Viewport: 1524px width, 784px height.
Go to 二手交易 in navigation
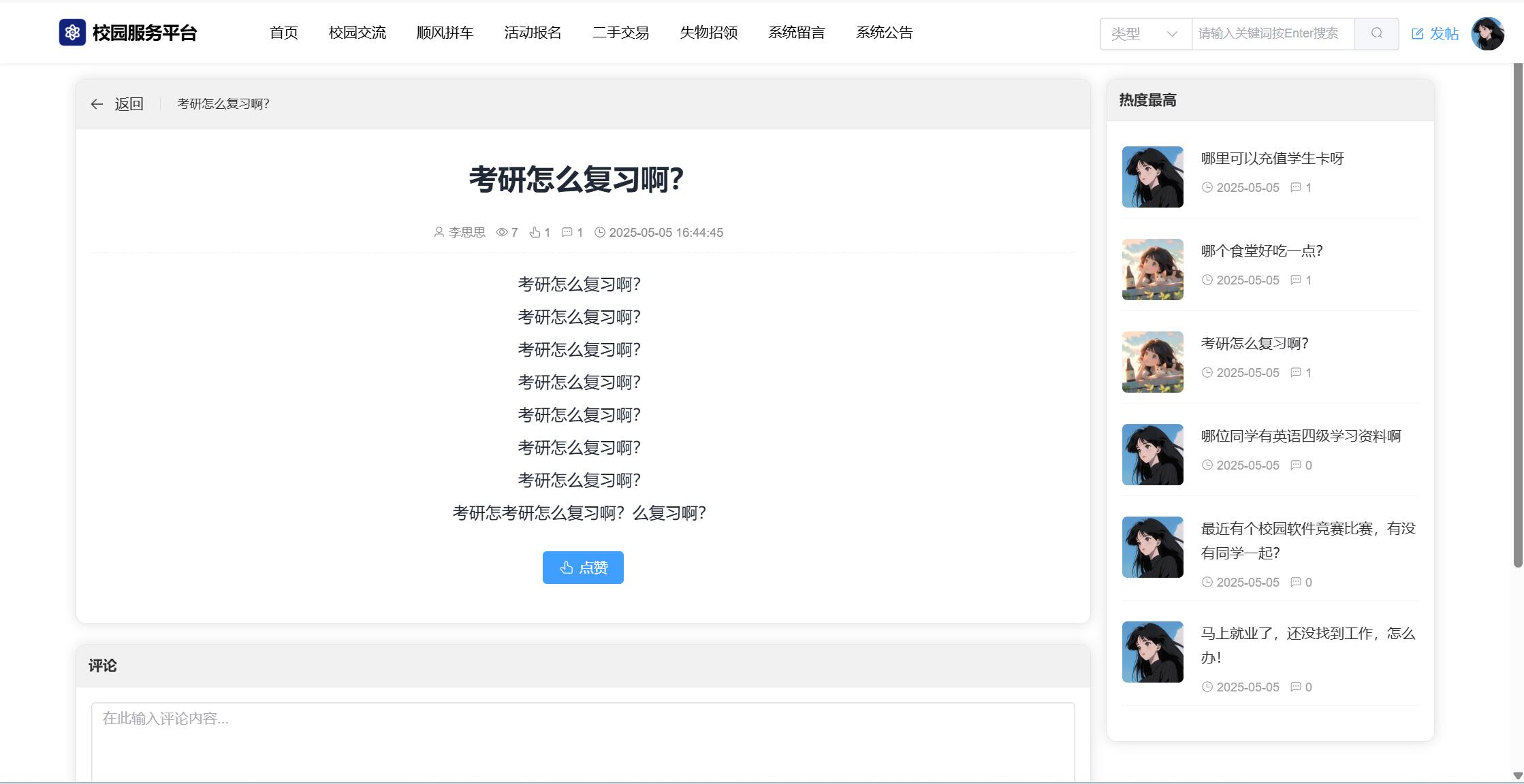coord(620,33)
